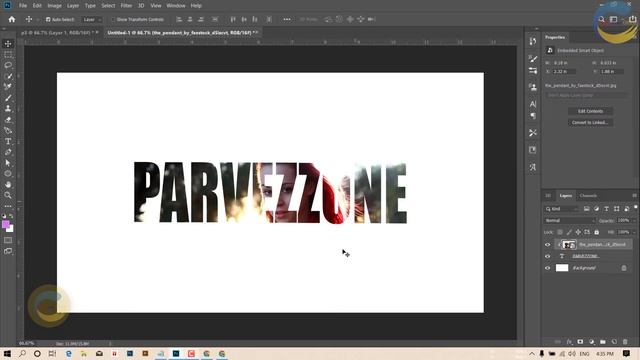Screen dimensions: 640x360
Task: Toggle Lock Image Pixels brush icon
Action: 569,232
